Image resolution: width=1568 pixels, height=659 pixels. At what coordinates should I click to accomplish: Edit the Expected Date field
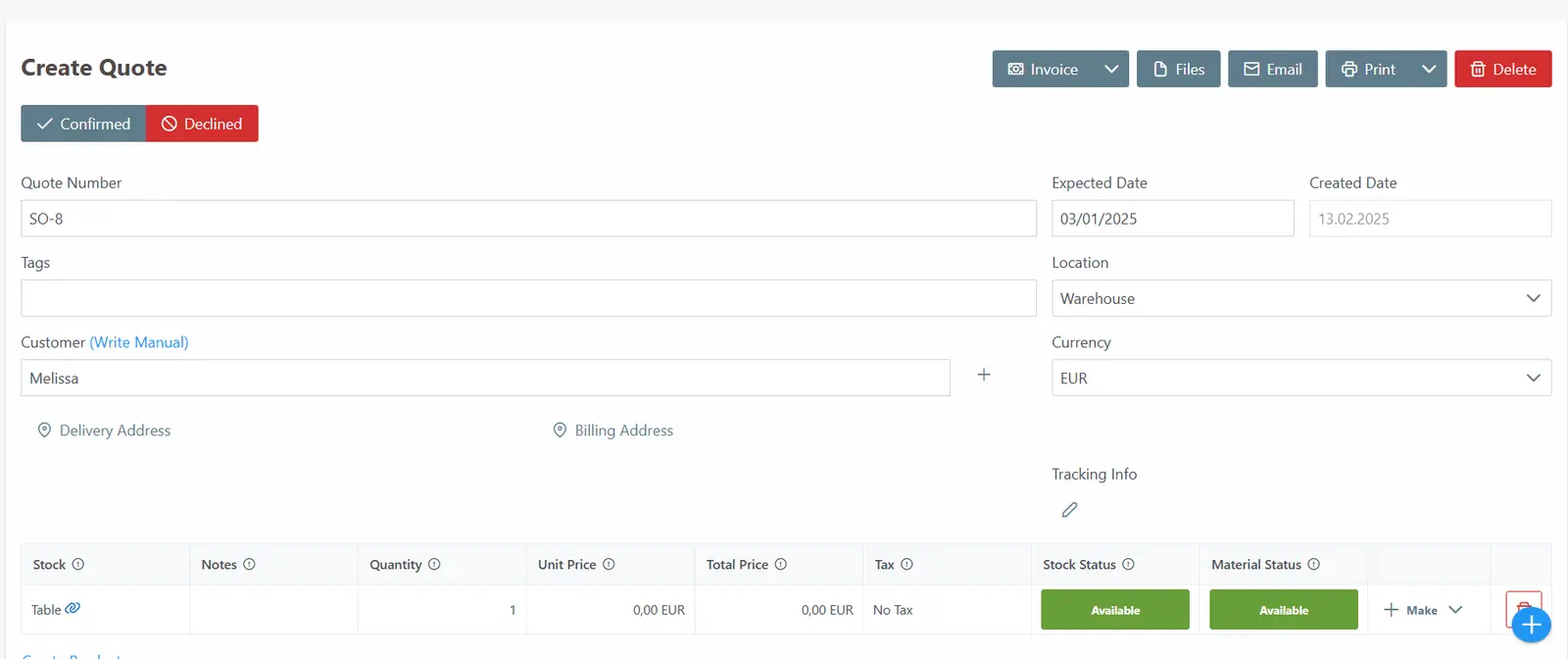pyautogui.click(x=1172, y=219)
